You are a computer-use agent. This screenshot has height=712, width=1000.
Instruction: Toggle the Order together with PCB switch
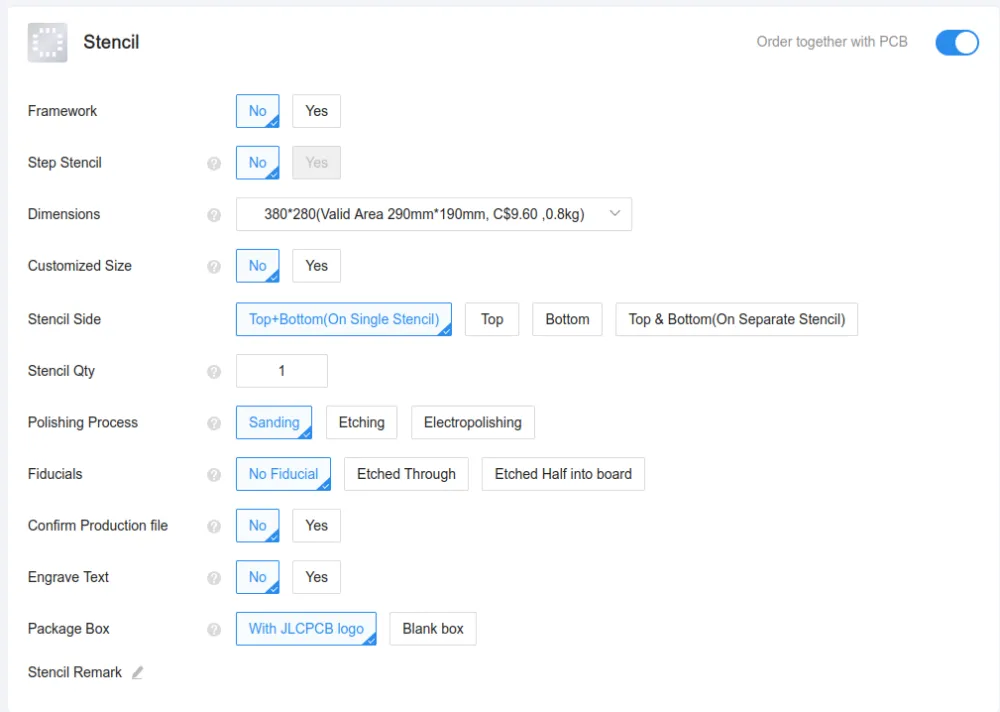tap(956, 43)
